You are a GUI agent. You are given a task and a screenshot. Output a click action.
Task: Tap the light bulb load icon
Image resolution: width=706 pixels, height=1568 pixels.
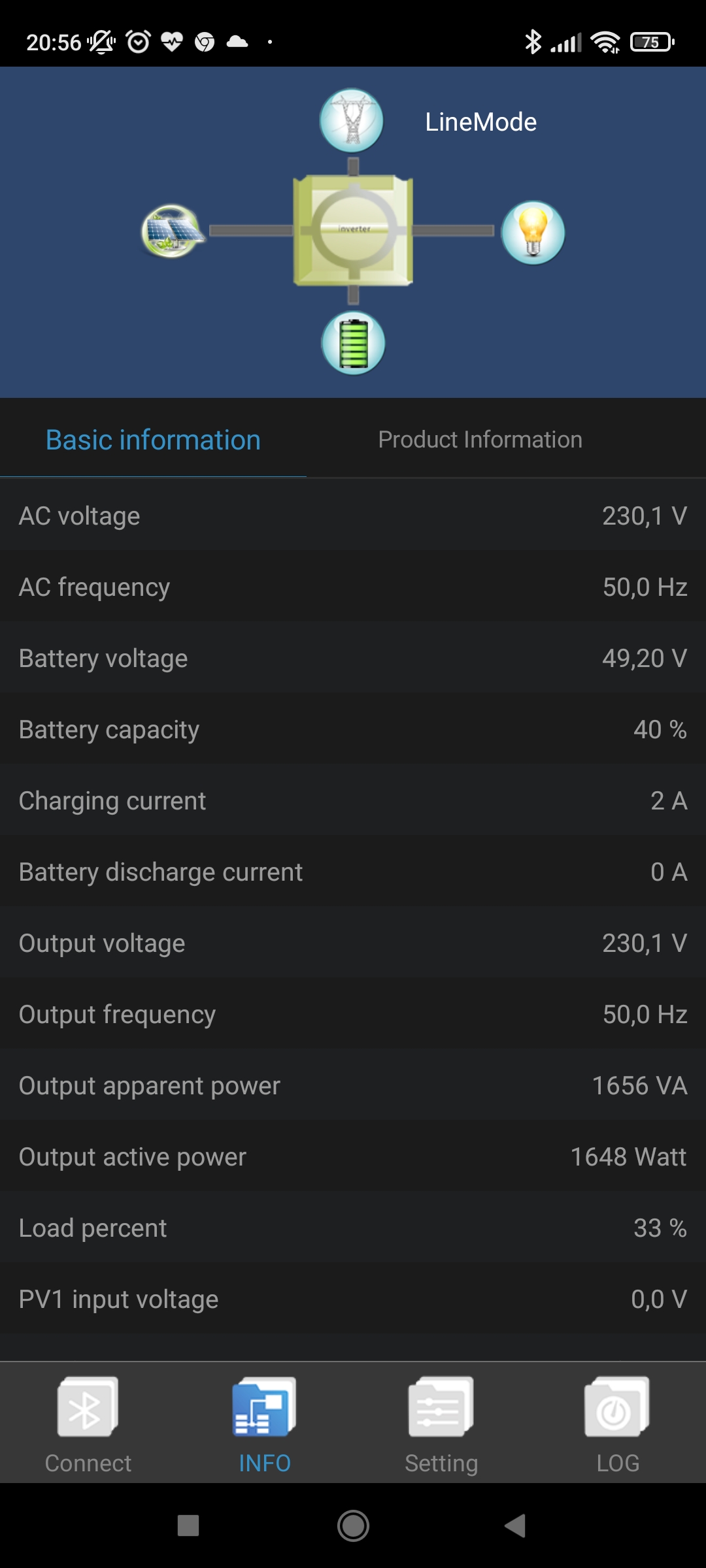point(533,233)
